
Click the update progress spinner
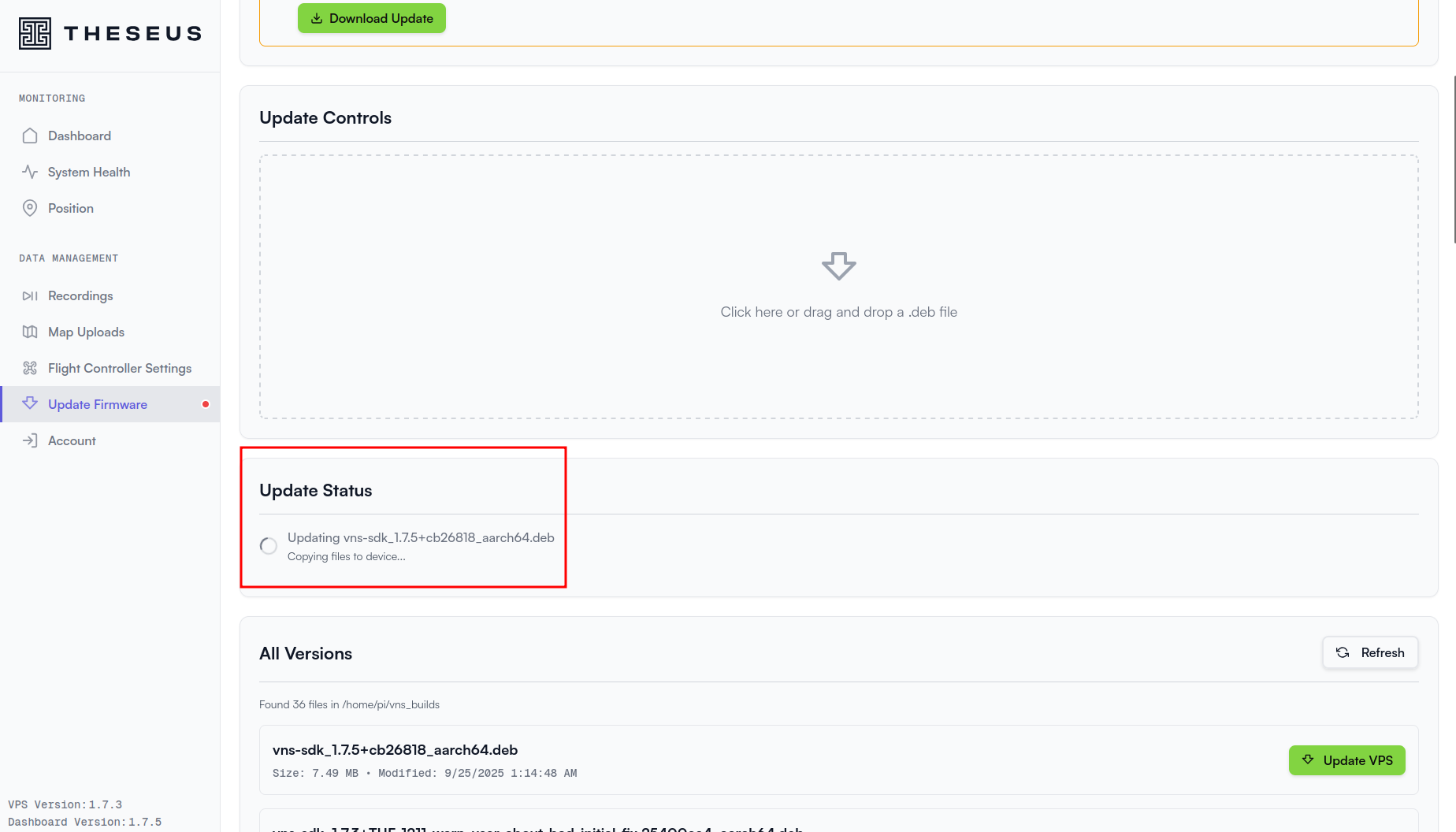pyautogui.click(x=269, y=546)
